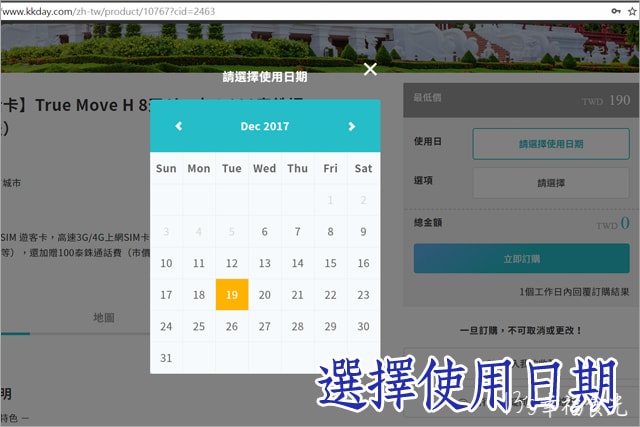Select December 10 in calendar
Viewport: 640px width, 427px height.
point(166,263)
